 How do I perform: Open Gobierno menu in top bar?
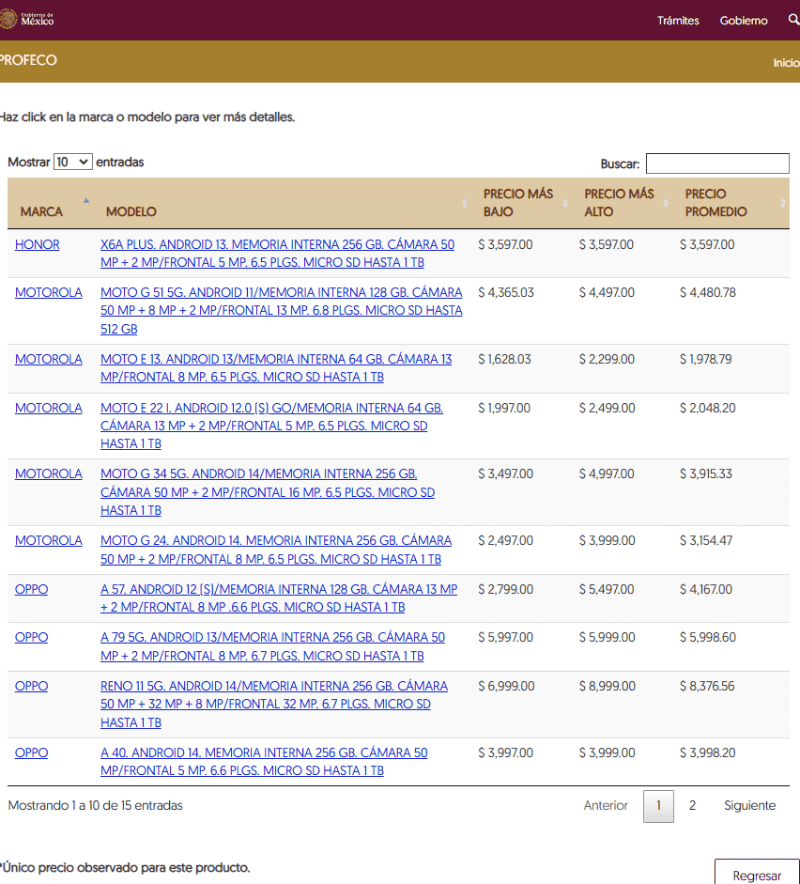coord(743,21)
